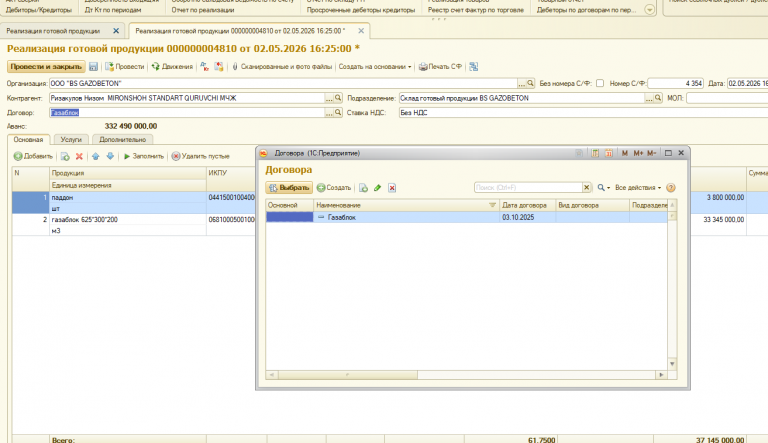
Task: Switch to Дополнительно tab
Action: pos(122,140)
